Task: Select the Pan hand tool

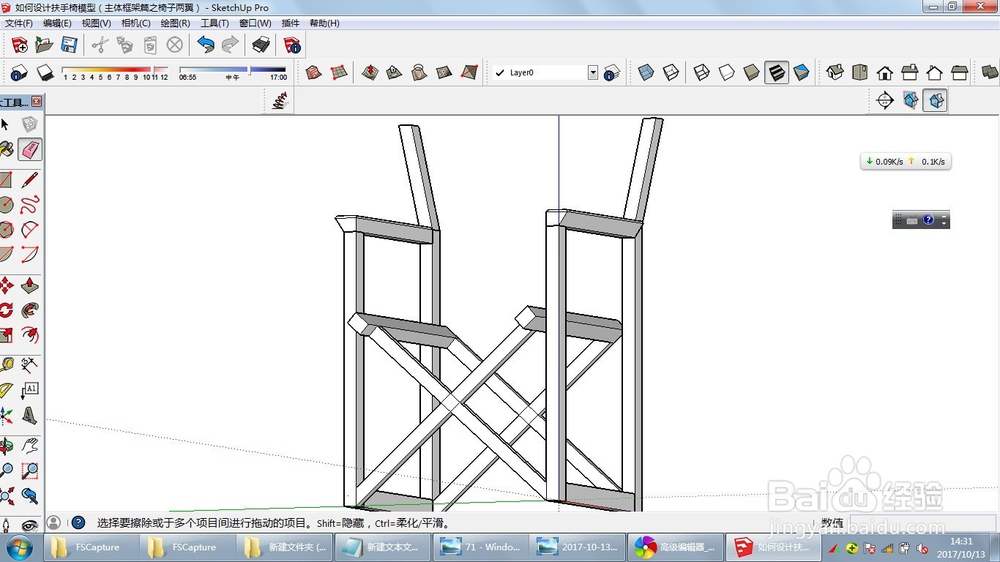Action: [x=29, y=445]
